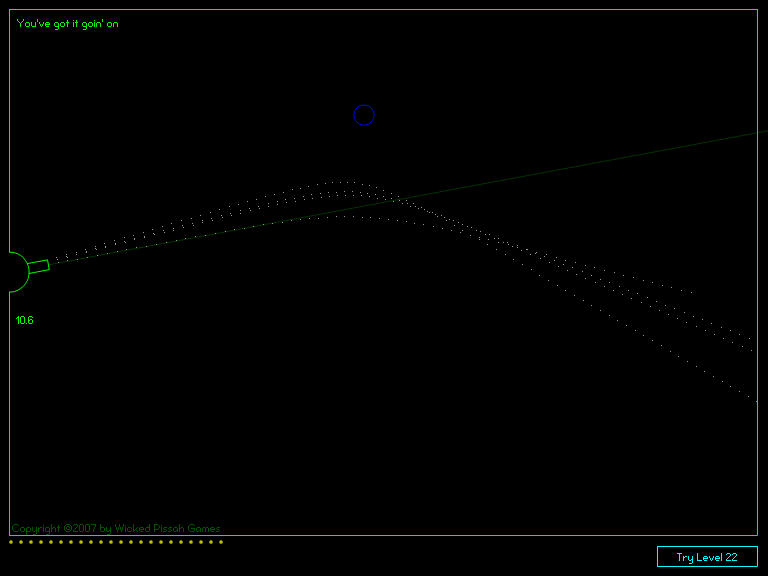Click the power value 10.6
The height and width of the screenshot is (576, 768).
click(x=24, y=320)
